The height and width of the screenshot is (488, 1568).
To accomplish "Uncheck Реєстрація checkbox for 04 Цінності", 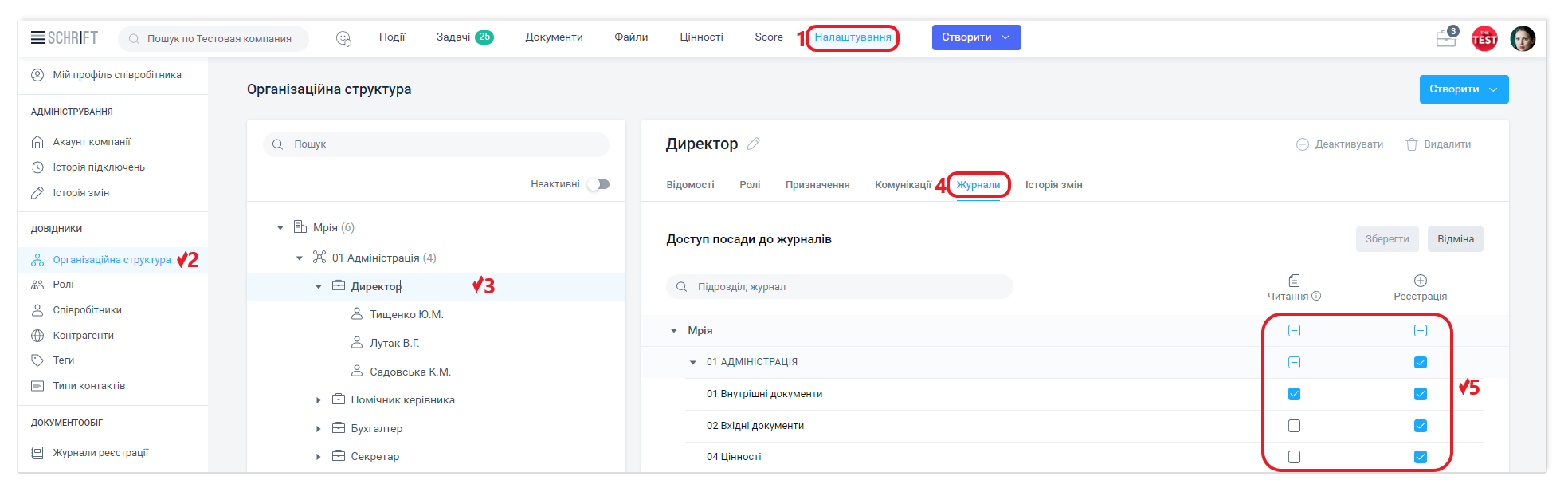I will pyautogui.click(x=1420, y=457).
